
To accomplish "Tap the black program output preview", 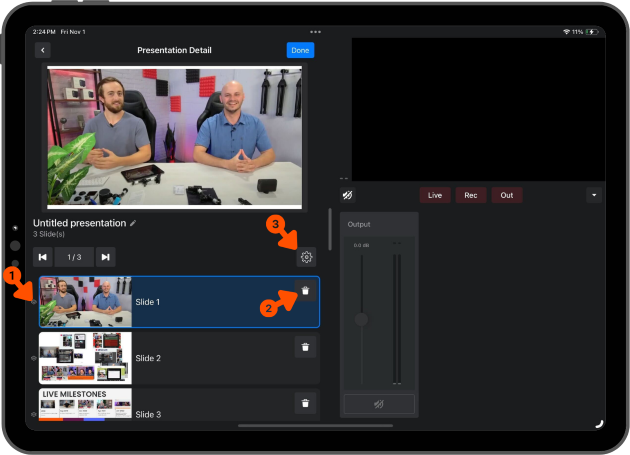I will pyautogui.click(x=479, y=109).
